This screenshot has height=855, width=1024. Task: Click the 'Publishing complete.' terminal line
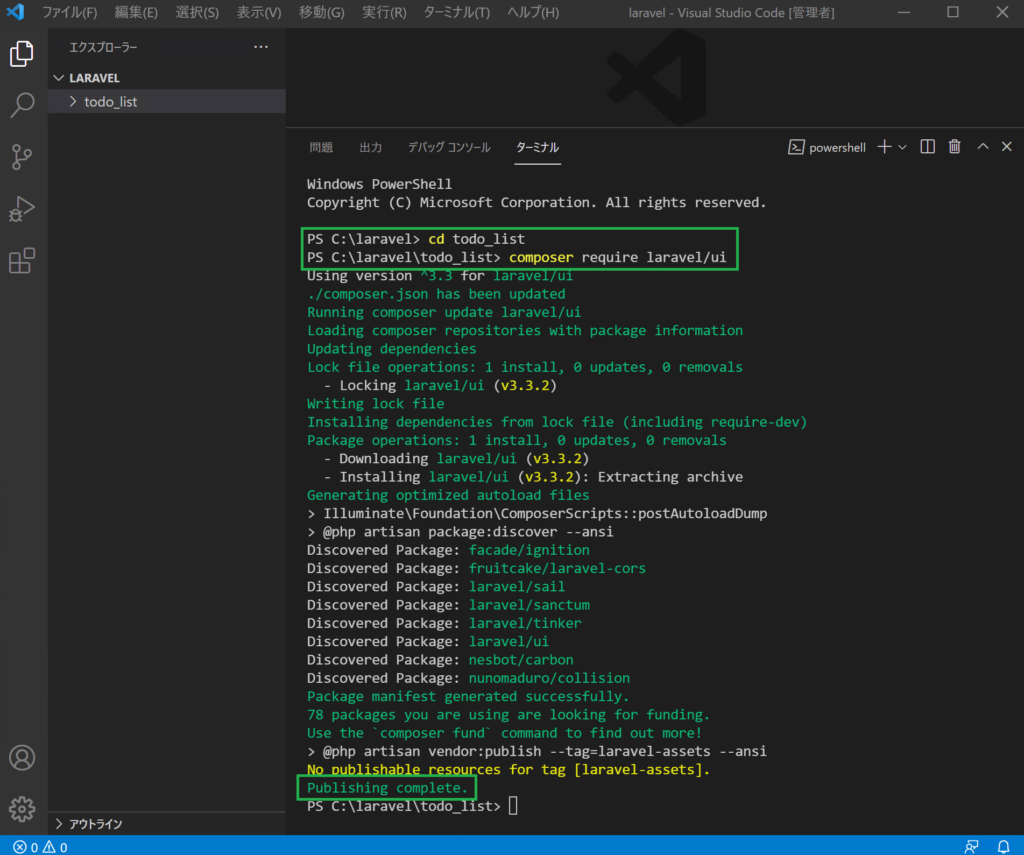pos(387,788)
